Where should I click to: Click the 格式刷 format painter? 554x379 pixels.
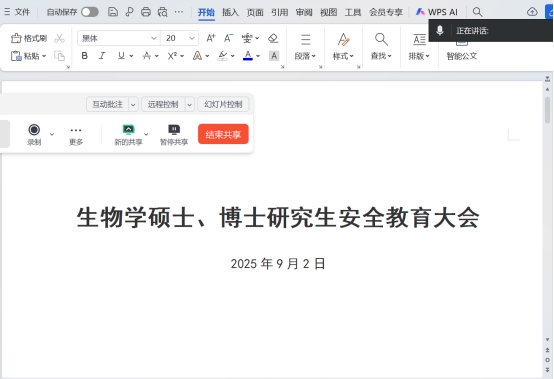pos(29,38)
